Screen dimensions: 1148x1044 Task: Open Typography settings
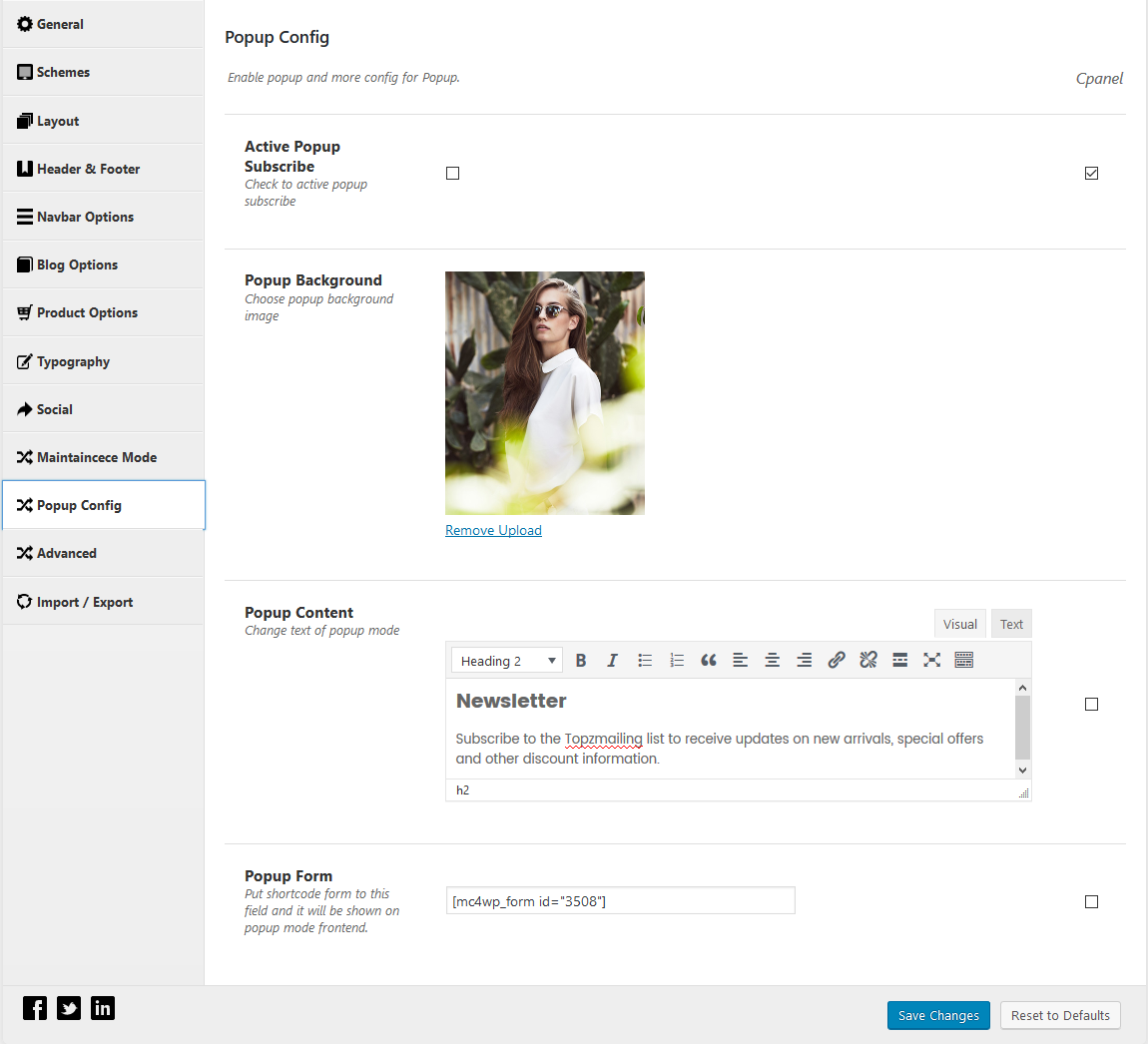103,361
